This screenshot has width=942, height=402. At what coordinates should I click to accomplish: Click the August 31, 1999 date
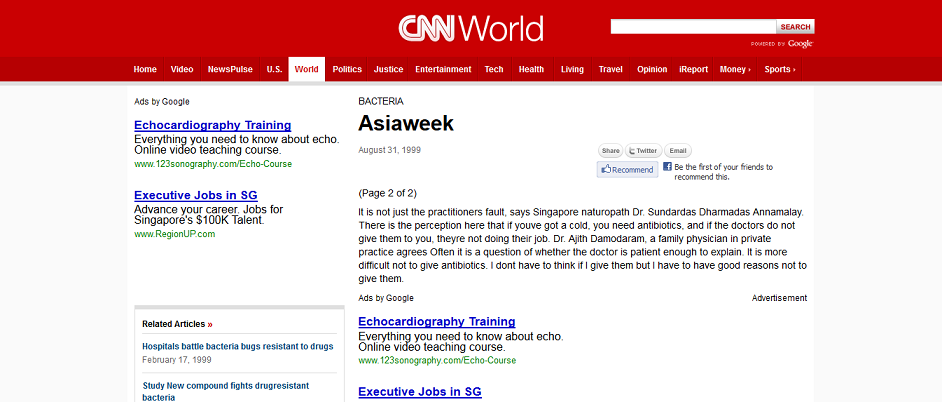point(389,150)
